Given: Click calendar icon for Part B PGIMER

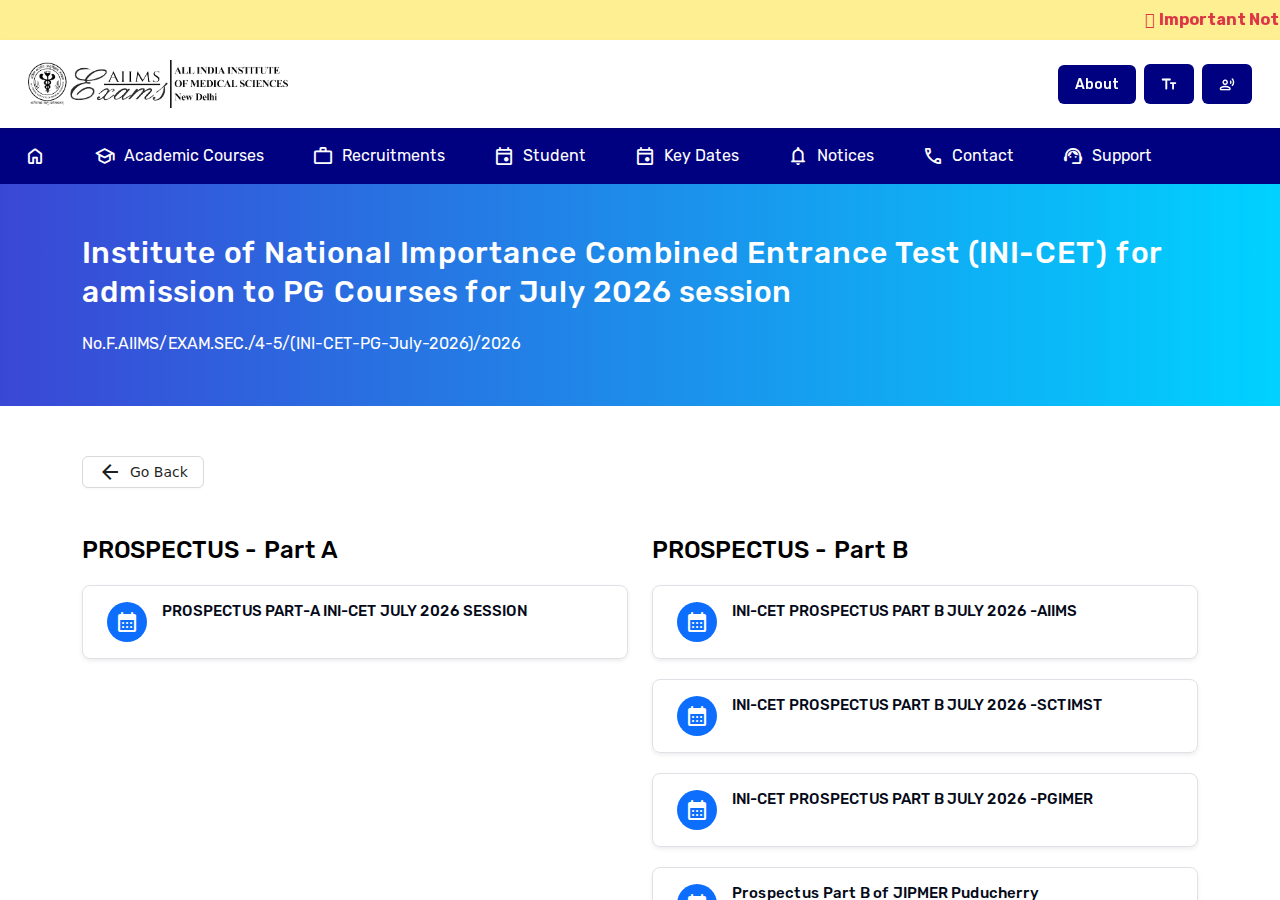Looking at the screenshot, I should click(697, 810).
